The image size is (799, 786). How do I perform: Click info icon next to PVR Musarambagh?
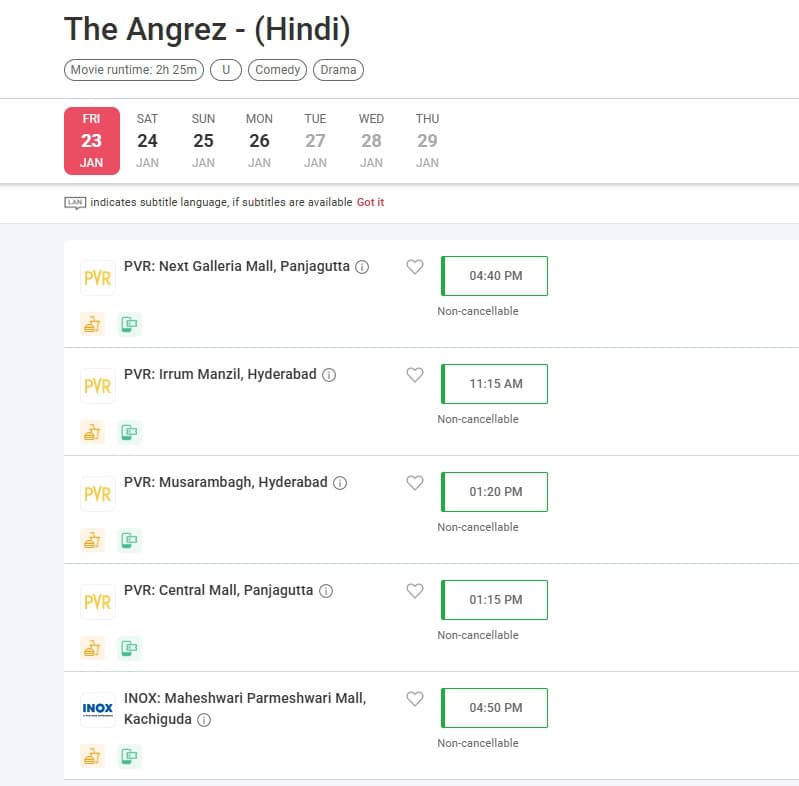pyautogui.click(x=340, y=483)
